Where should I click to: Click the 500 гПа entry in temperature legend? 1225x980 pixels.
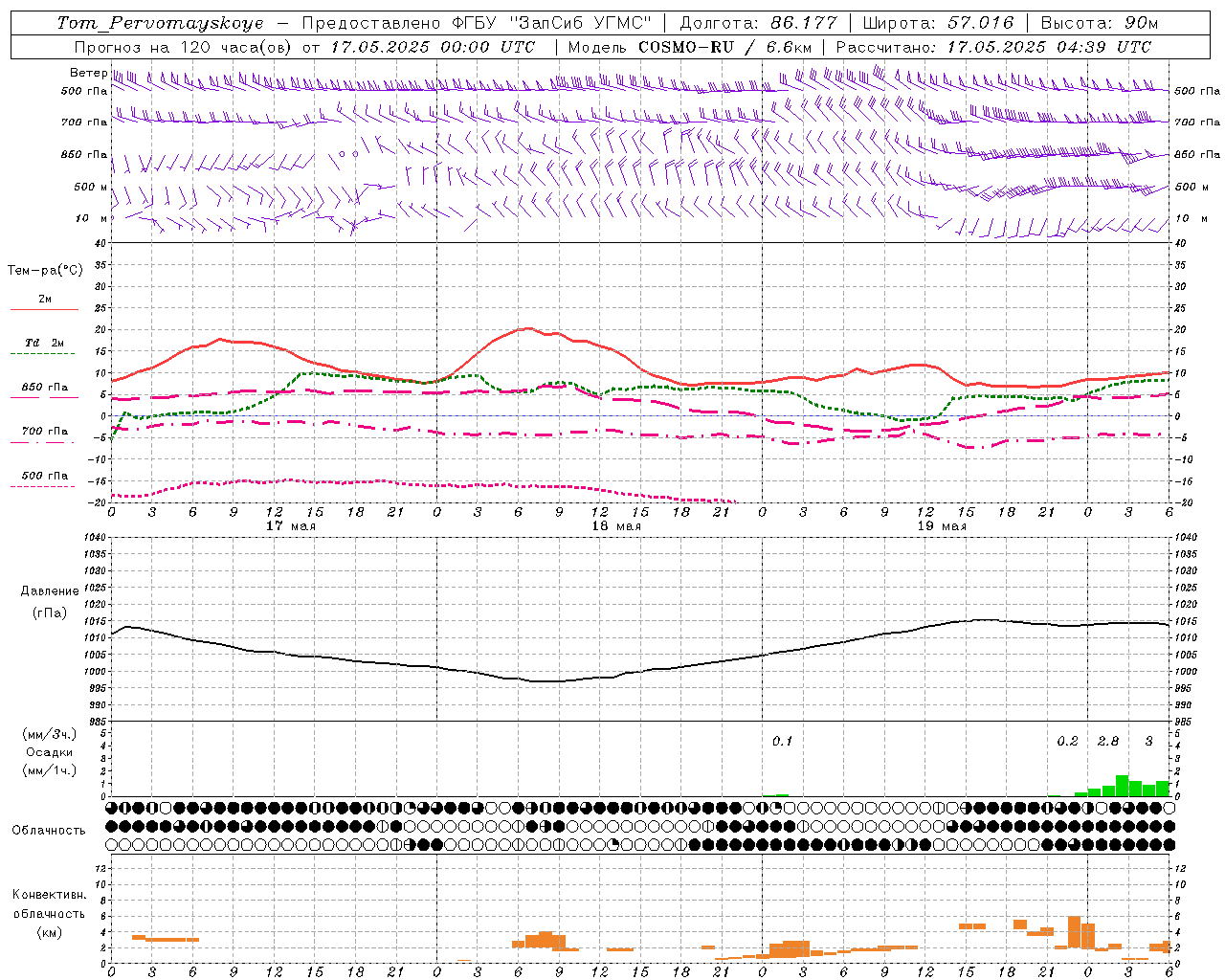45,476
